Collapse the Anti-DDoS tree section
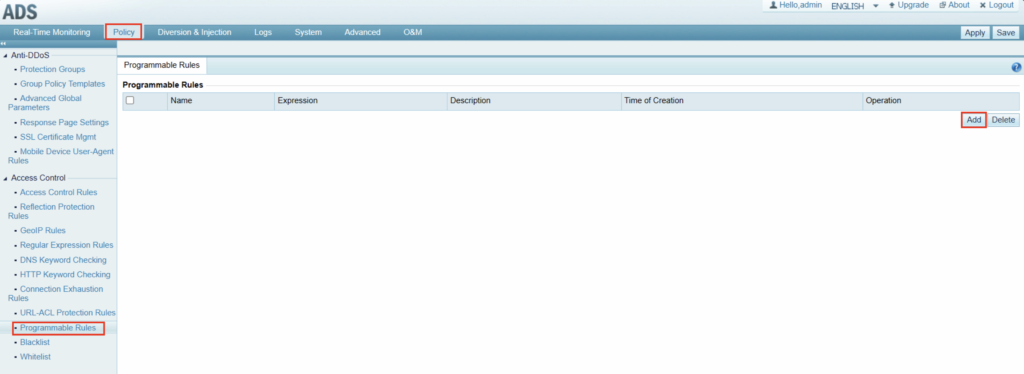 coord(5,55)
